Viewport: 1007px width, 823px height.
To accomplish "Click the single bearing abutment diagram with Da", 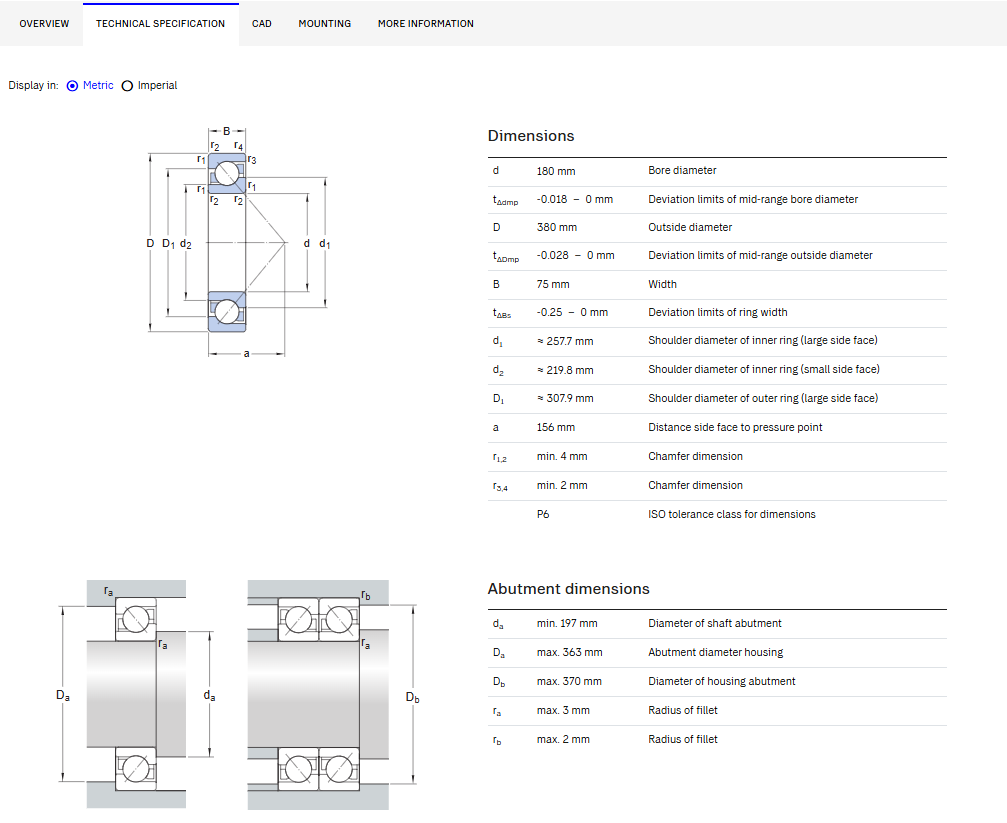I will click(136, 694).
